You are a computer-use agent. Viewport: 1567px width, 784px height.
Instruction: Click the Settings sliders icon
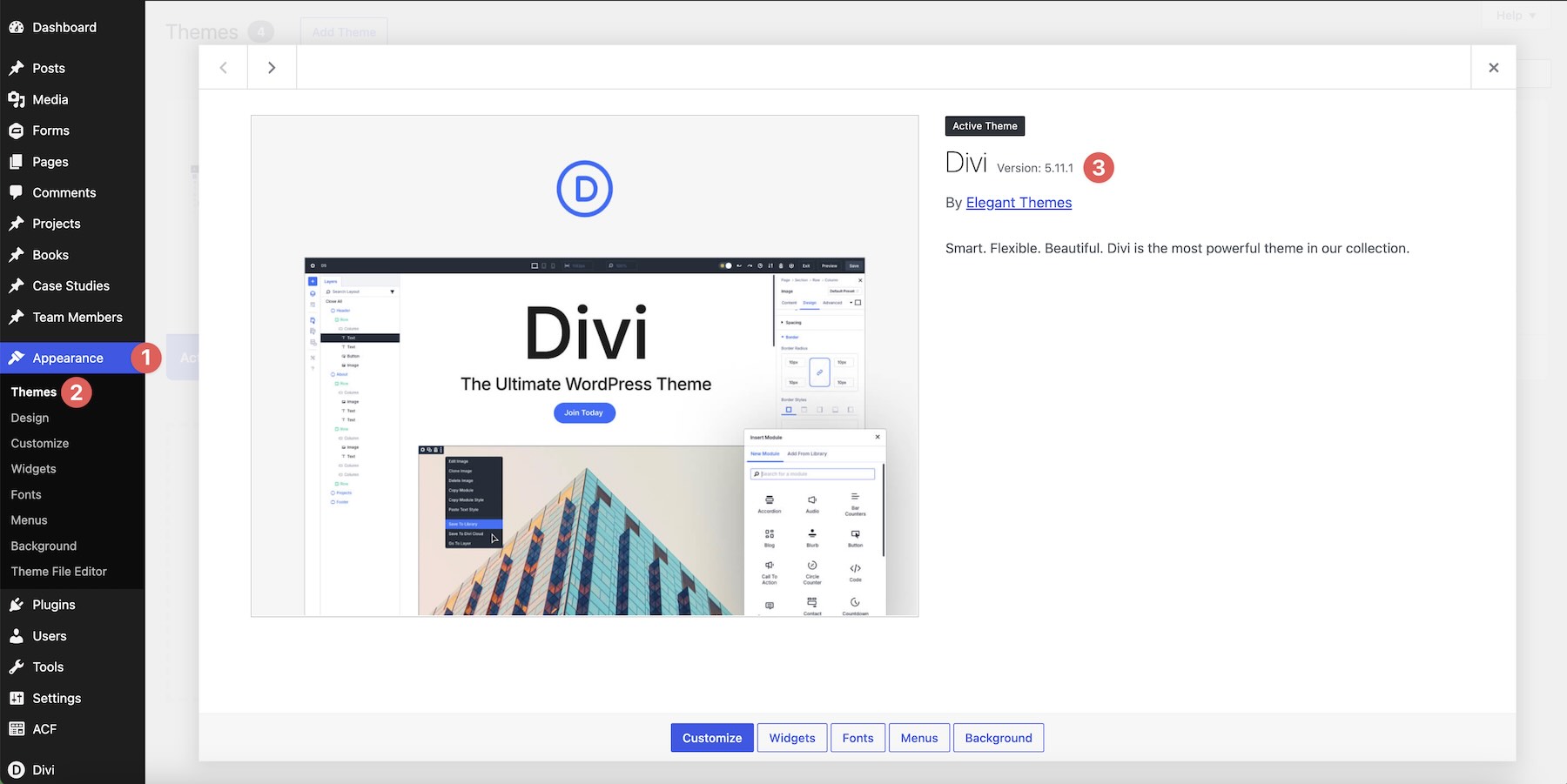coord(16,698)
